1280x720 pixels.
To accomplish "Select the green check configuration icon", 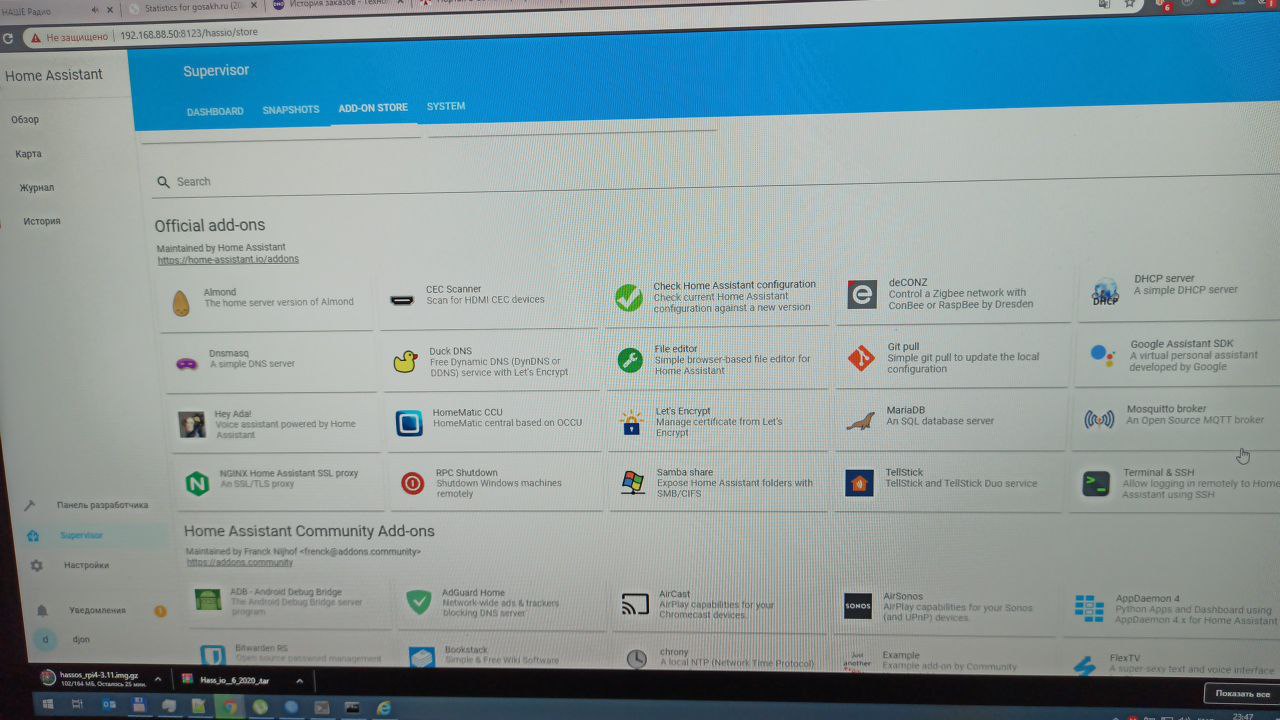I will 629,297.
